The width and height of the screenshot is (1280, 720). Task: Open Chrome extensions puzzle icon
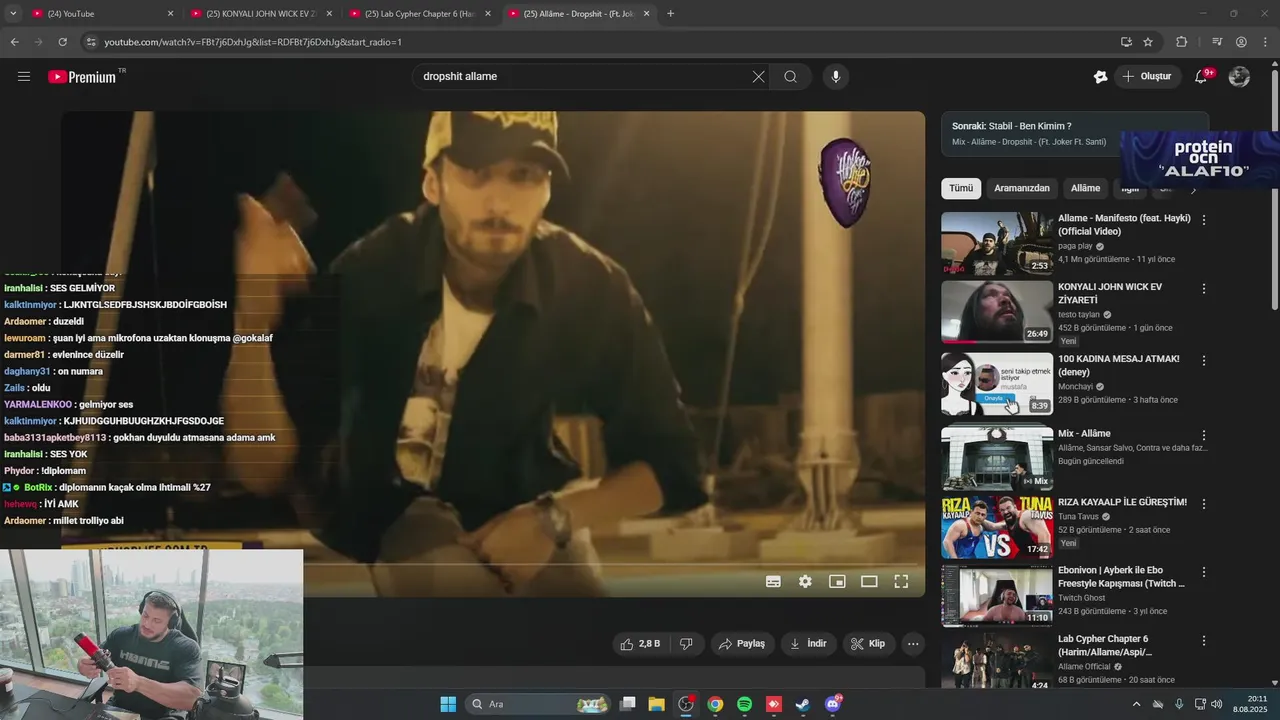point(1182,42)
